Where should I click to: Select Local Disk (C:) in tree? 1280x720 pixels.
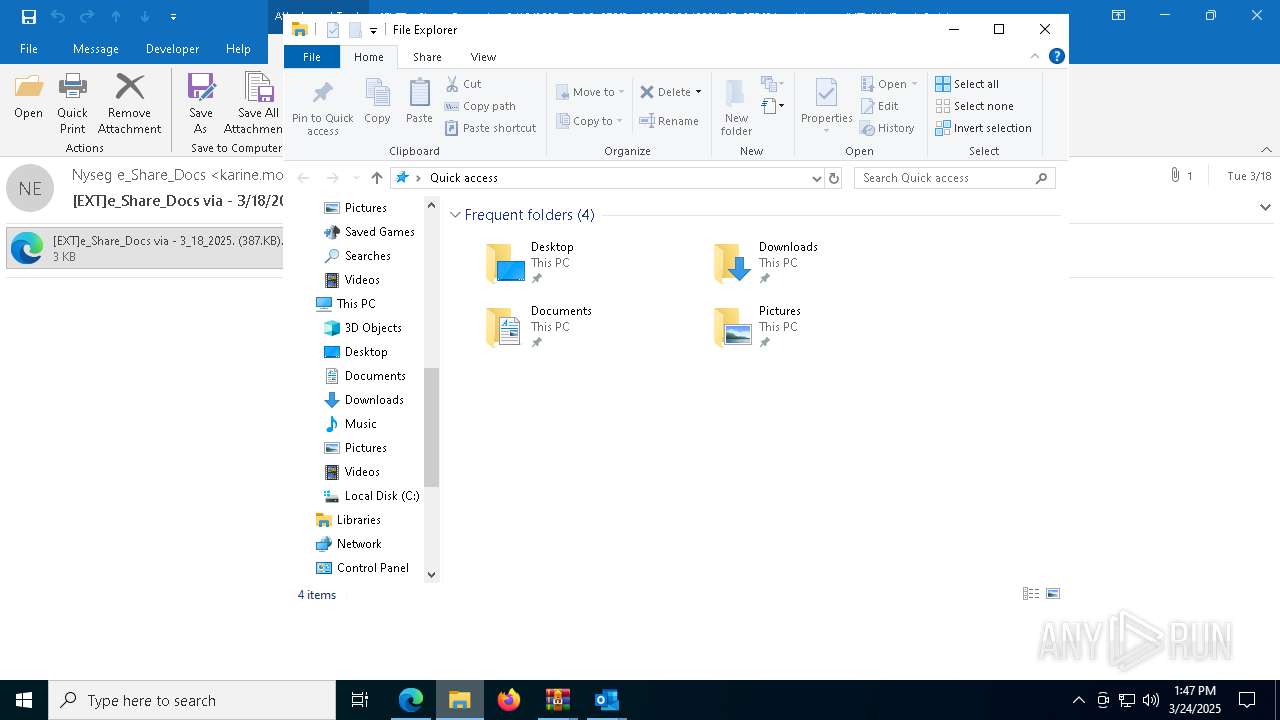(x=371, y=496)
